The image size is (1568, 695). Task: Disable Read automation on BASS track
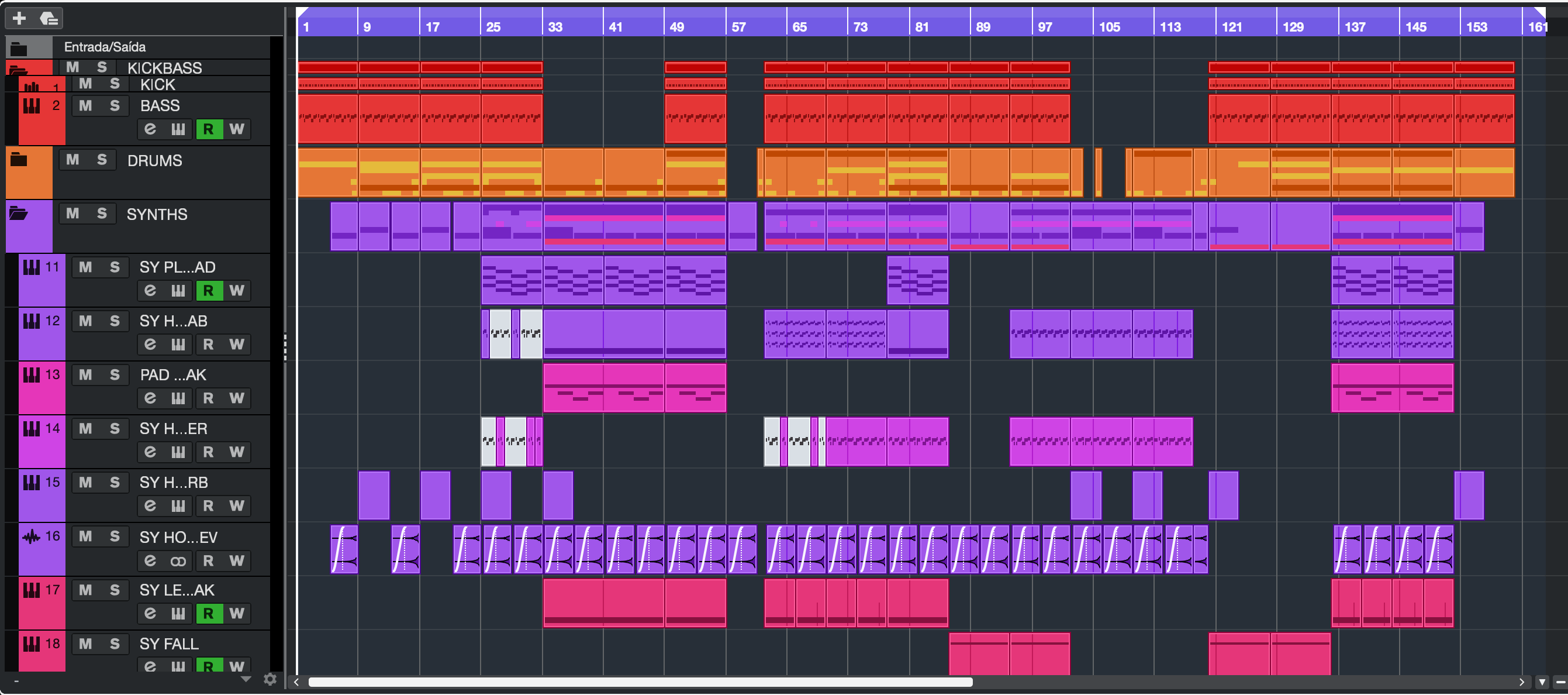[208, 129]
